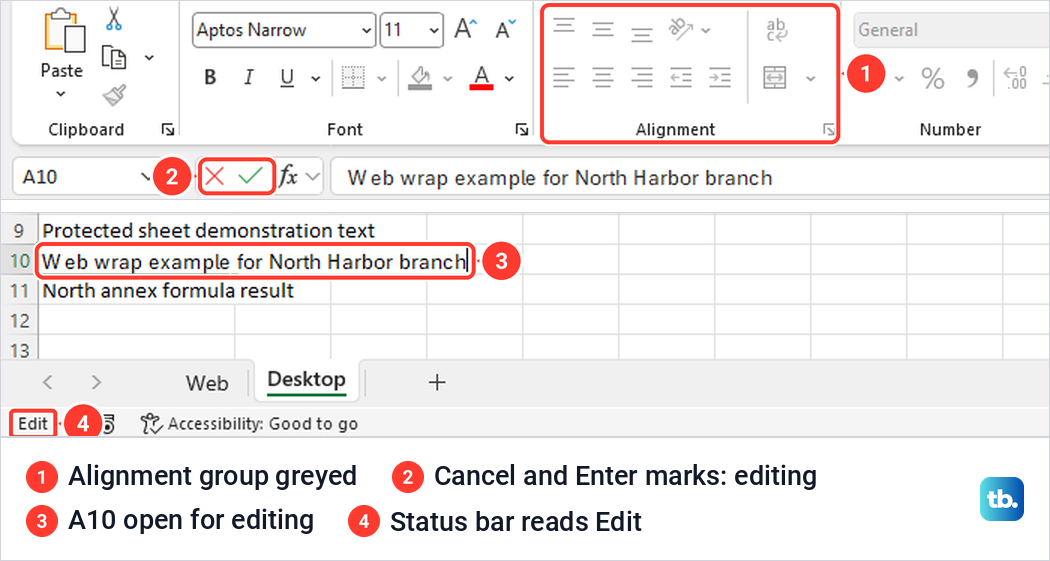This screenshot has height=561, width=1050.
Task: Expand the underline style arrow
Action: pyautogui.click(x=315, y=79)
